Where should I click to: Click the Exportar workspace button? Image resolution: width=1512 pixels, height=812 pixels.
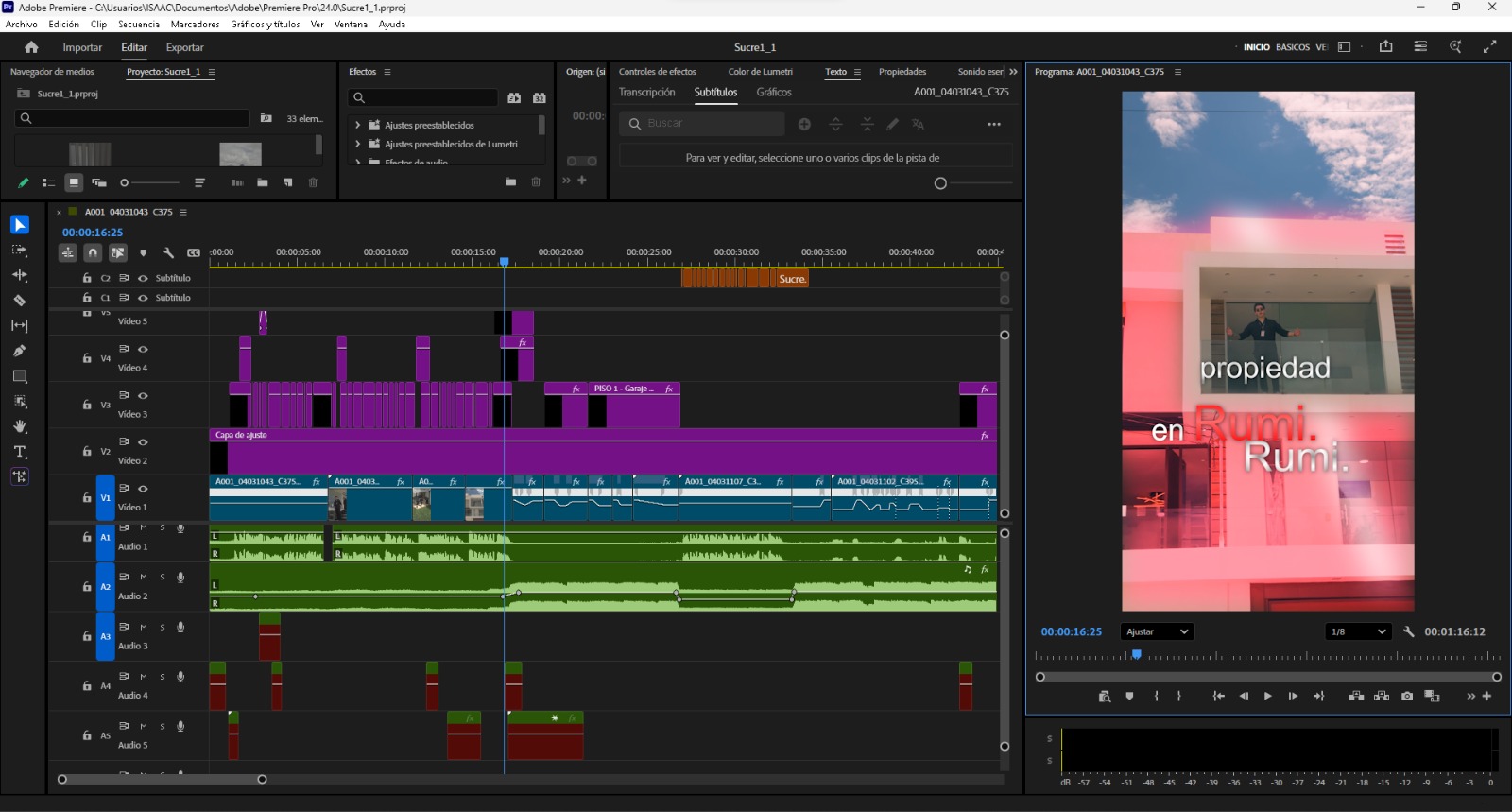pos(184,47)
